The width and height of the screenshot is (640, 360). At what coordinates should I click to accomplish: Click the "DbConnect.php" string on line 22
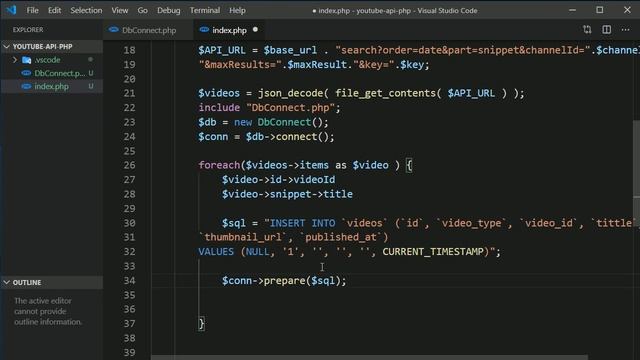[290, 108]
